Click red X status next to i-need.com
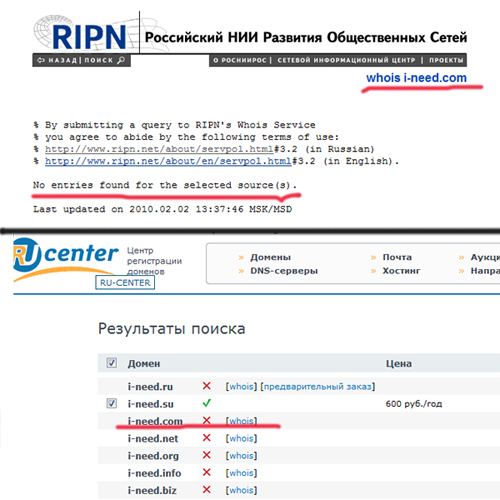This screenshot has height=500, width=500. click(x=207, y=420)
